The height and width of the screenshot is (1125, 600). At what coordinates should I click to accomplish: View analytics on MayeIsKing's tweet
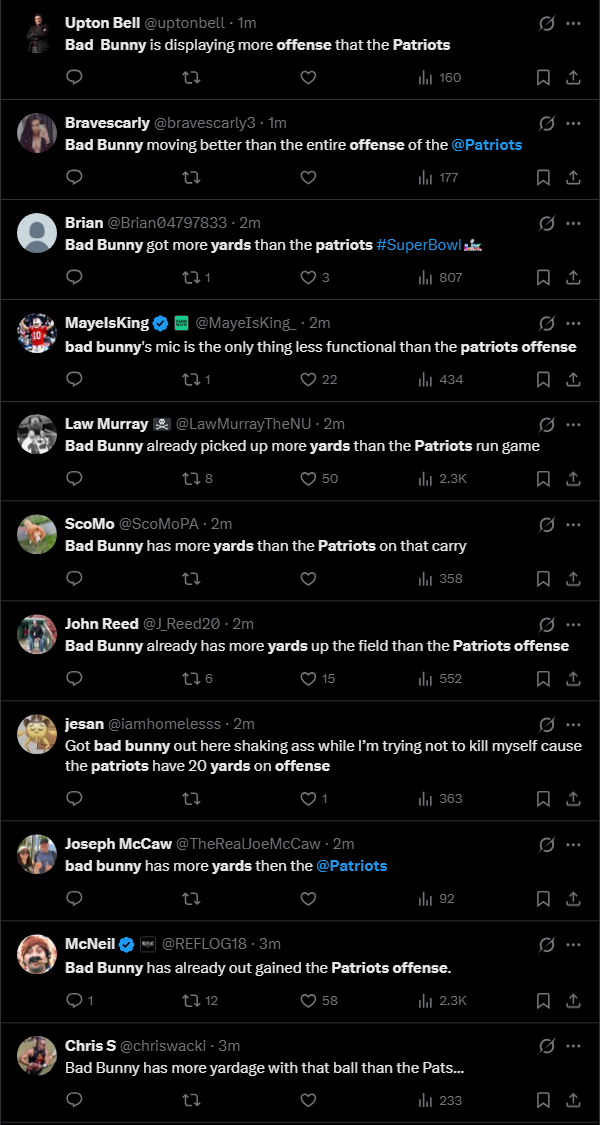tap(424, 379)
